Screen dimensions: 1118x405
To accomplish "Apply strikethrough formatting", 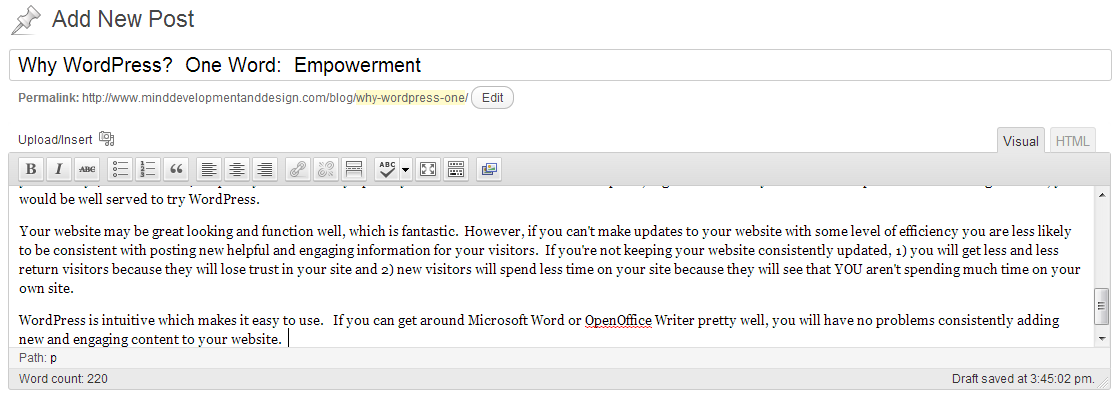I will coord(87,169).
